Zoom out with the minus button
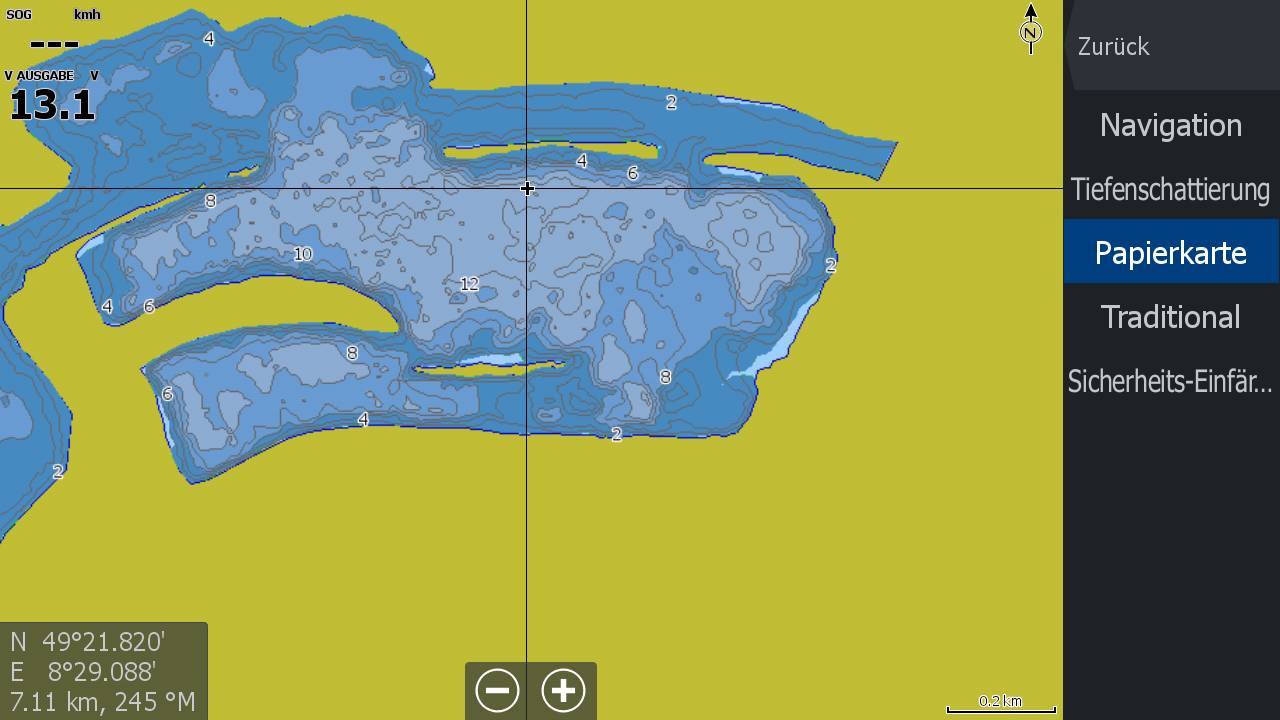 point(497,690)
